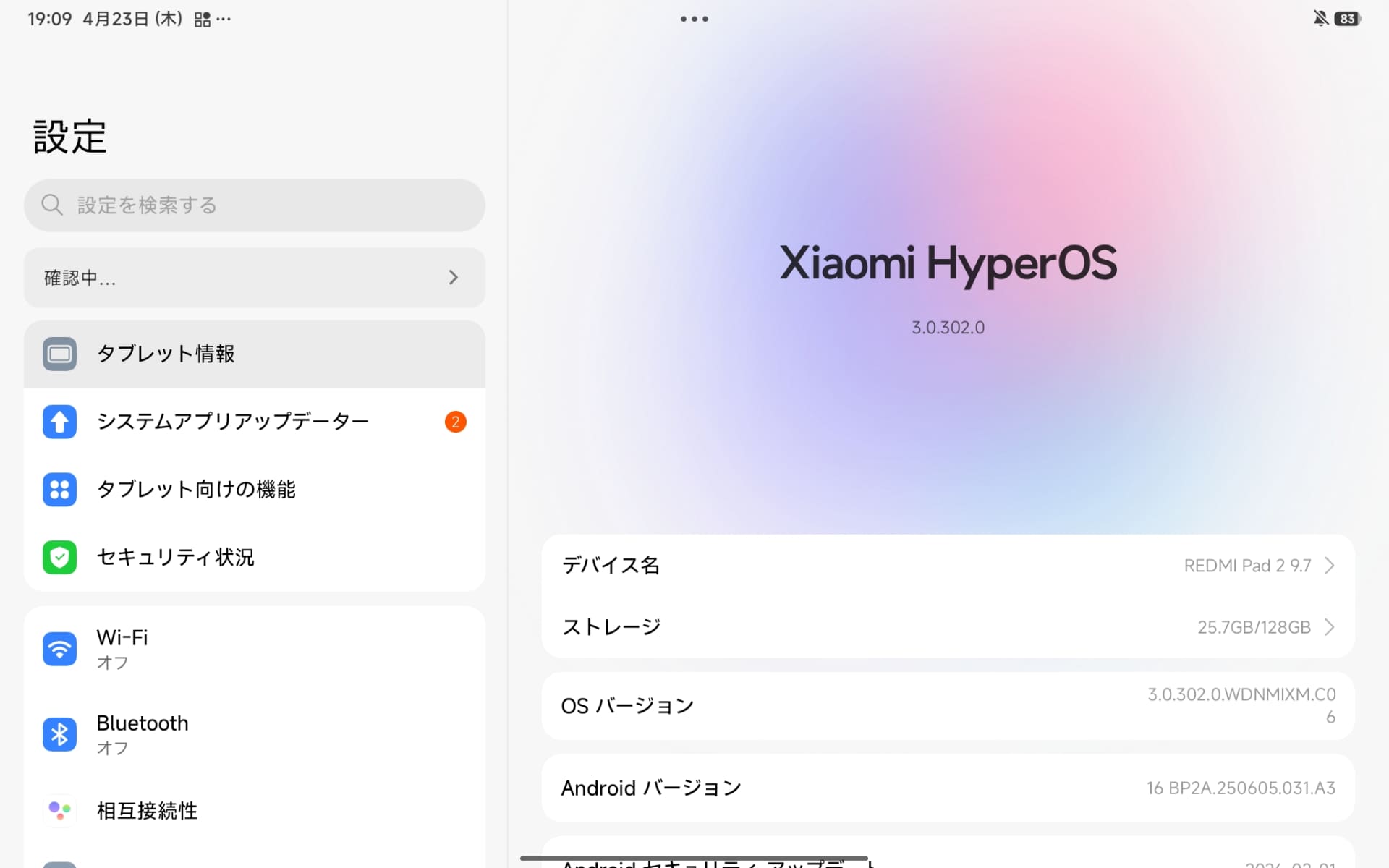Tap the search magnifier icon

(51, 205)
